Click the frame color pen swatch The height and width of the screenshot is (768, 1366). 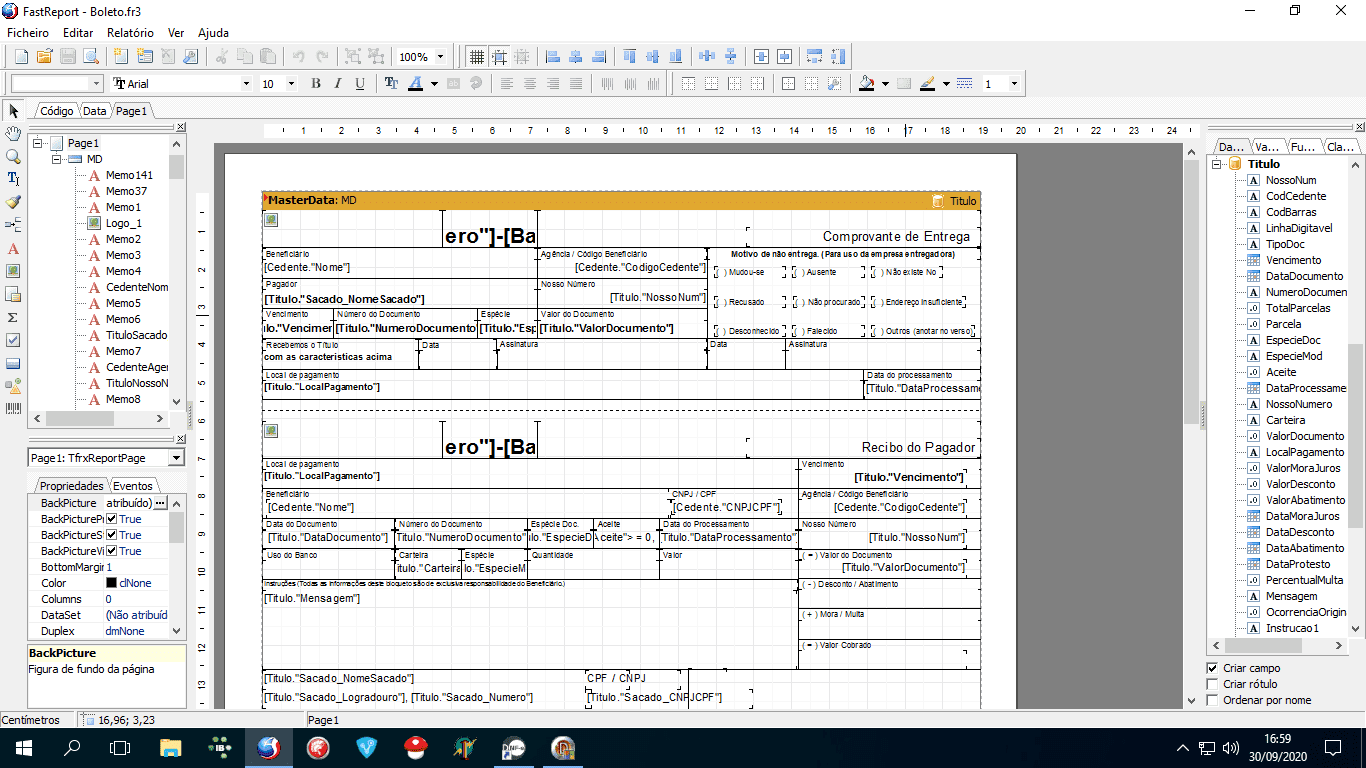(928, 84)
